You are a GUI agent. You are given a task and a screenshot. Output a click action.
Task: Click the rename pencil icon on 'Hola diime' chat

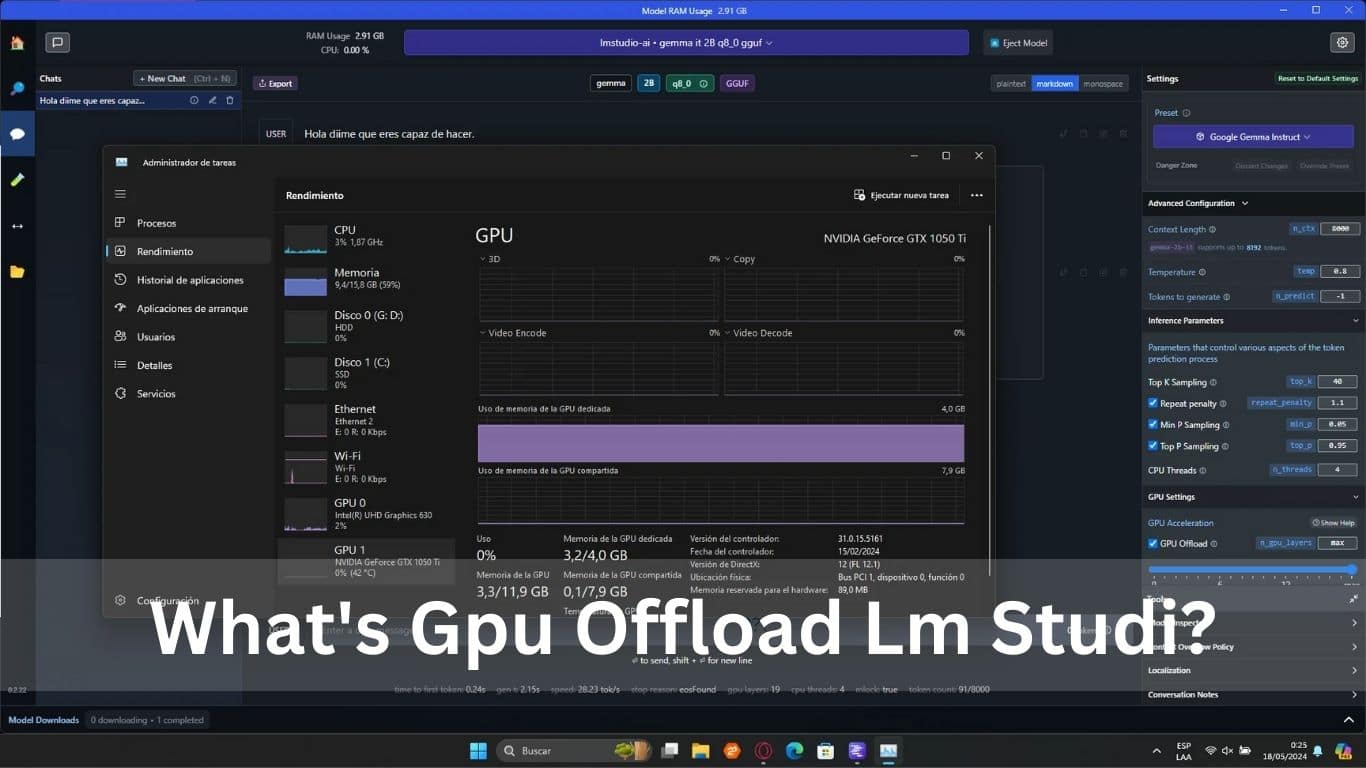point(212,101)
